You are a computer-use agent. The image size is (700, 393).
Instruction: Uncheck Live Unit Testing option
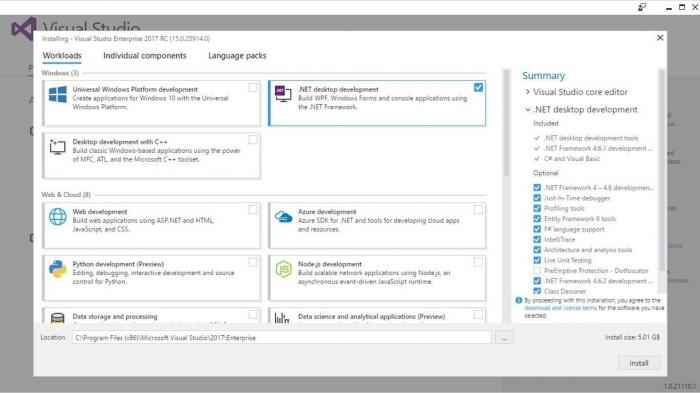coord(537,260)
